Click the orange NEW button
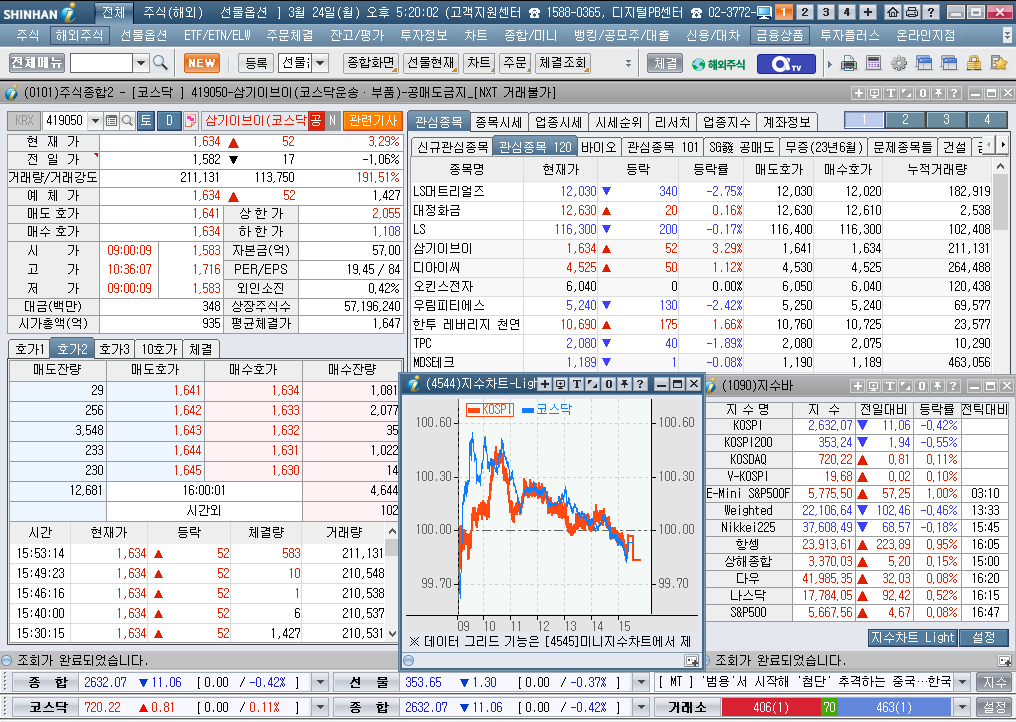Image resolution: width=1016 pixels, height=722 pixels. pyautogui.click(x=202, y=64)
